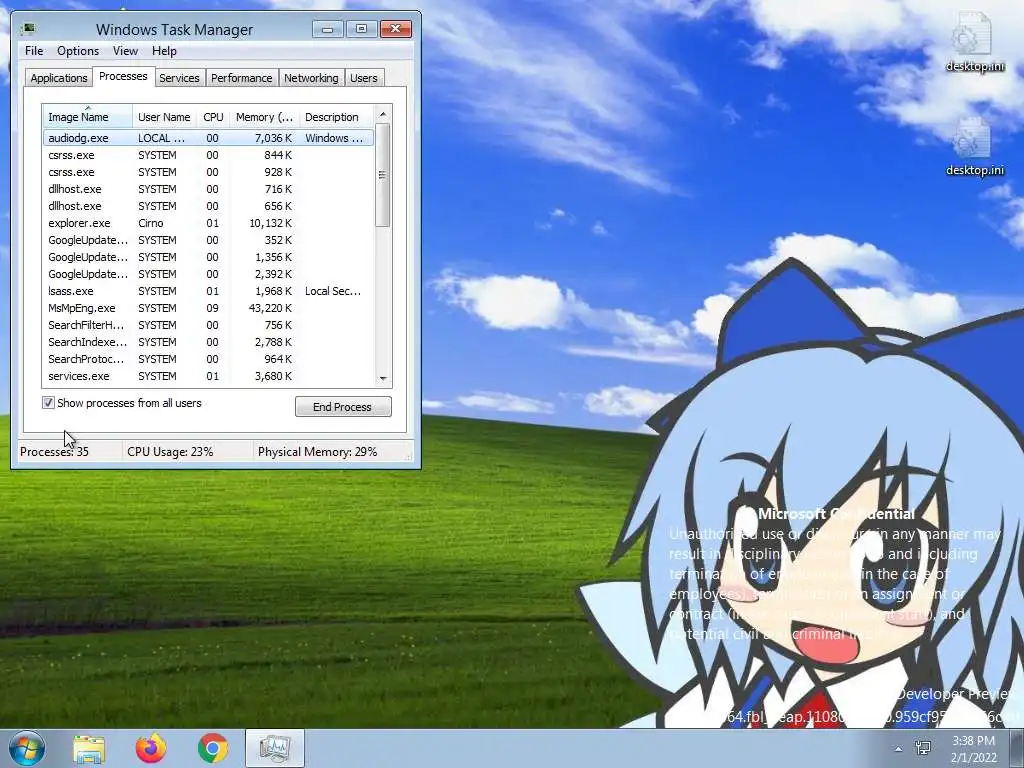This screenshot has height=768, width=1024.
Task: Select the csrss.exe row using 844 K
Action: tap(208, 155)
